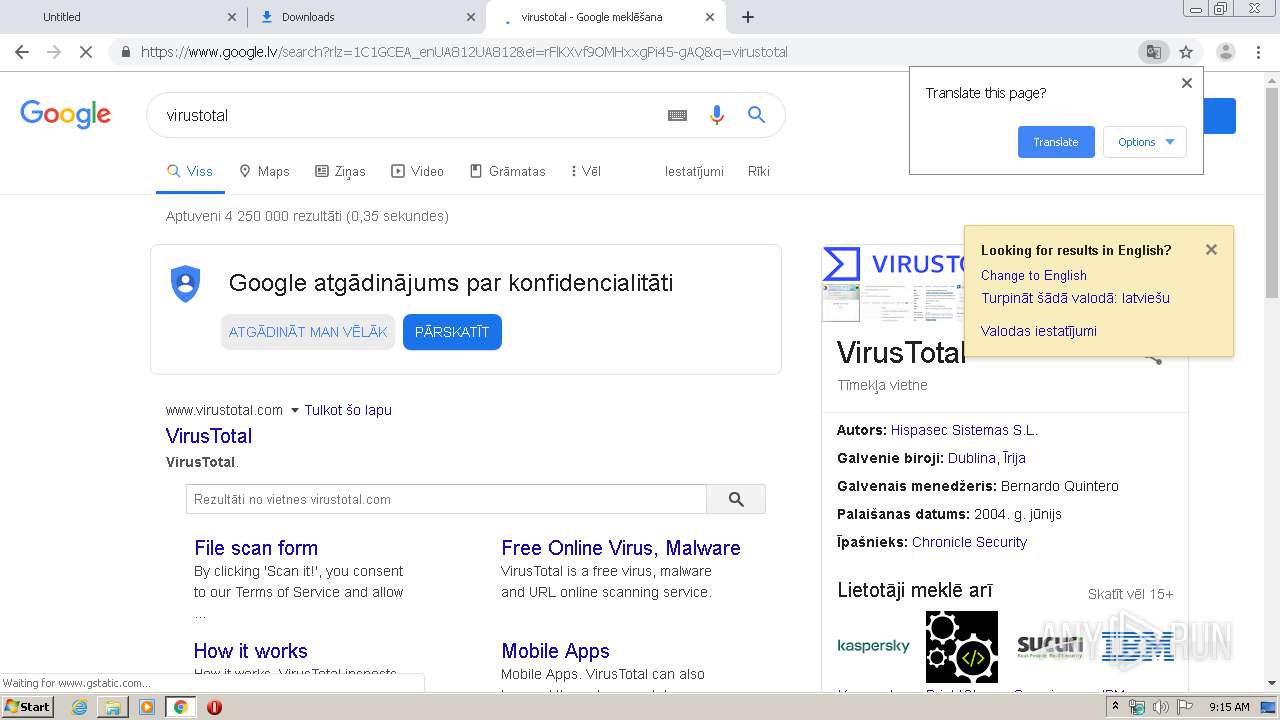This screenshot has height=720, width=1280.
Task: Open a new tab
Action: (x=748, y=17)
